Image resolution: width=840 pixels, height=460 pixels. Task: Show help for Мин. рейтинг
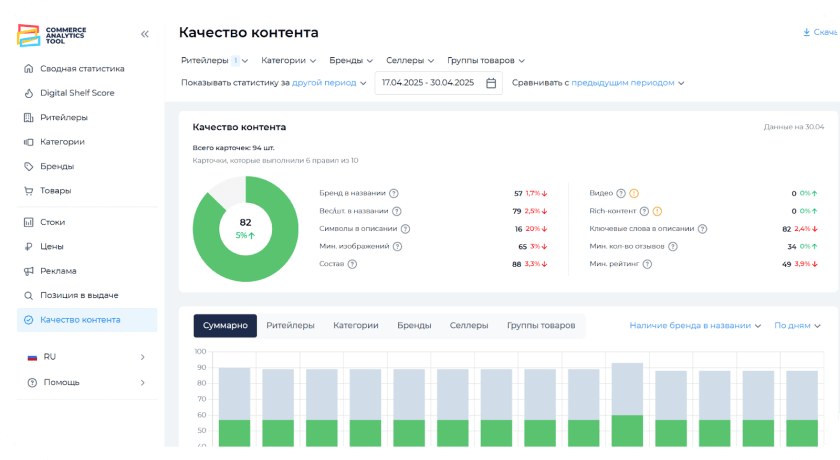647,264
